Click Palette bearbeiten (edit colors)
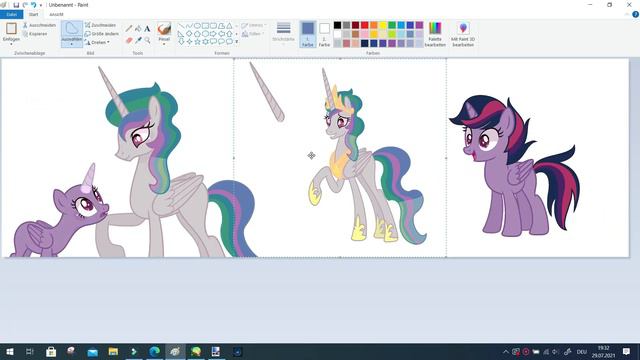 point(435,35)
